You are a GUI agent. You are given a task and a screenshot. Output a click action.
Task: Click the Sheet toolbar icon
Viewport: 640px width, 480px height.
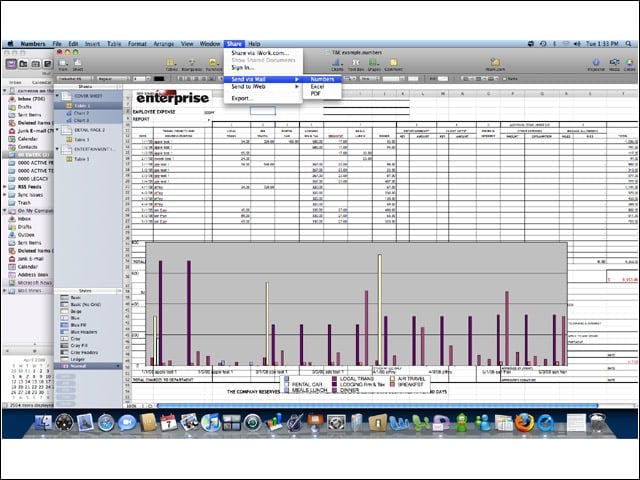78,63
